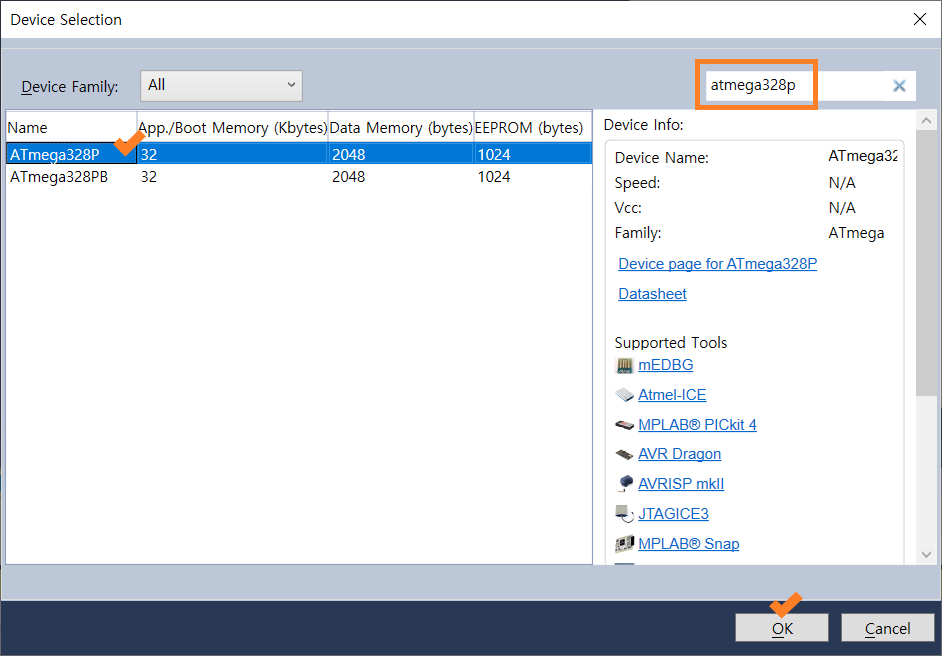Close the Device Selection dialog
942x656 pixels.
(x=919, y=19)
